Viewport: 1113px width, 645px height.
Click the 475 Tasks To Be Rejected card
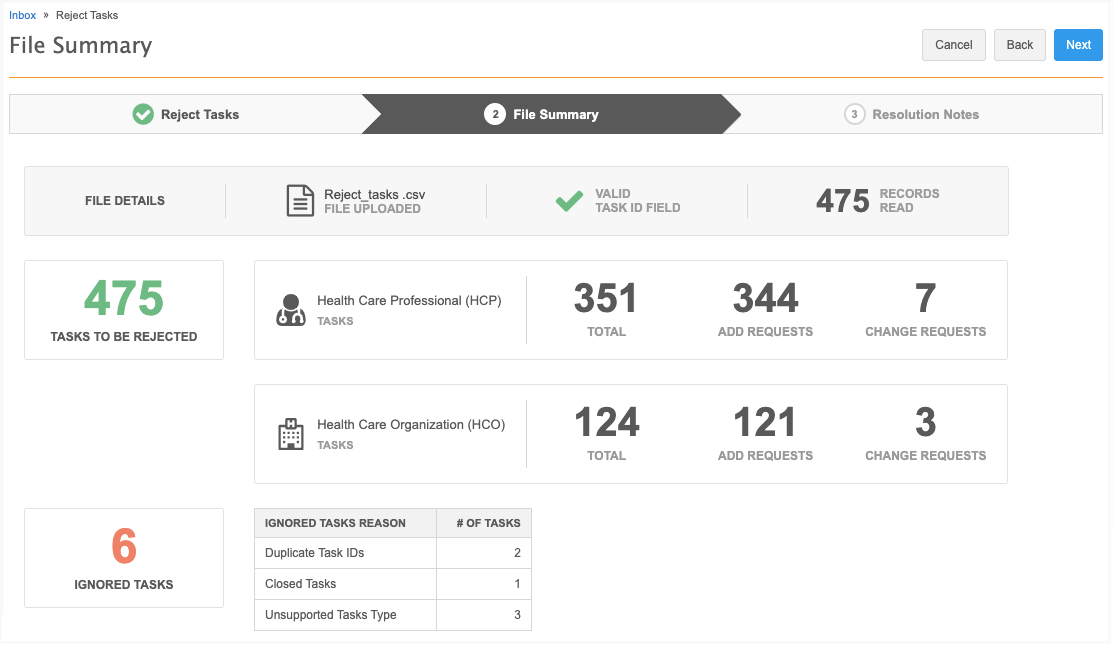click(124, 310)
